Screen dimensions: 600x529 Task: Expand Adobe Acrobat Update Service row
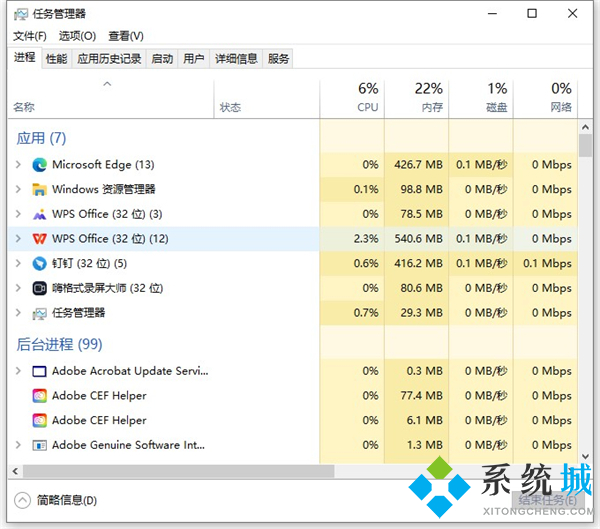click(18, 371)
